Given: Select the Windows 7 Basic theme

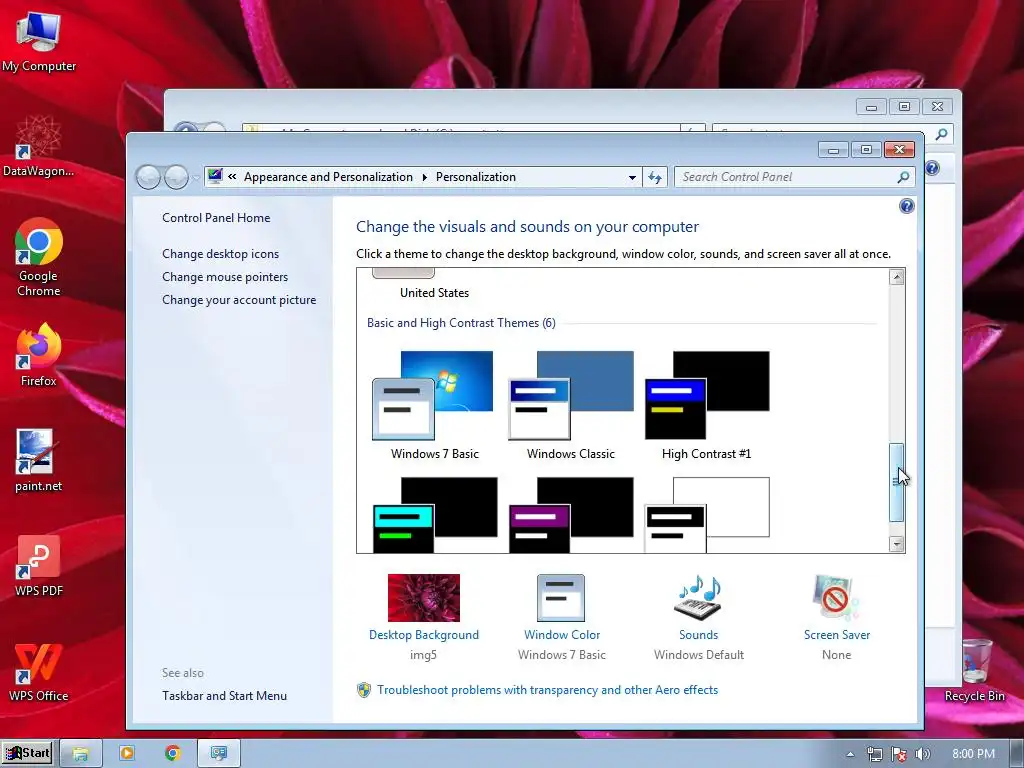Looking at the screenshot, I should [434, 406].
